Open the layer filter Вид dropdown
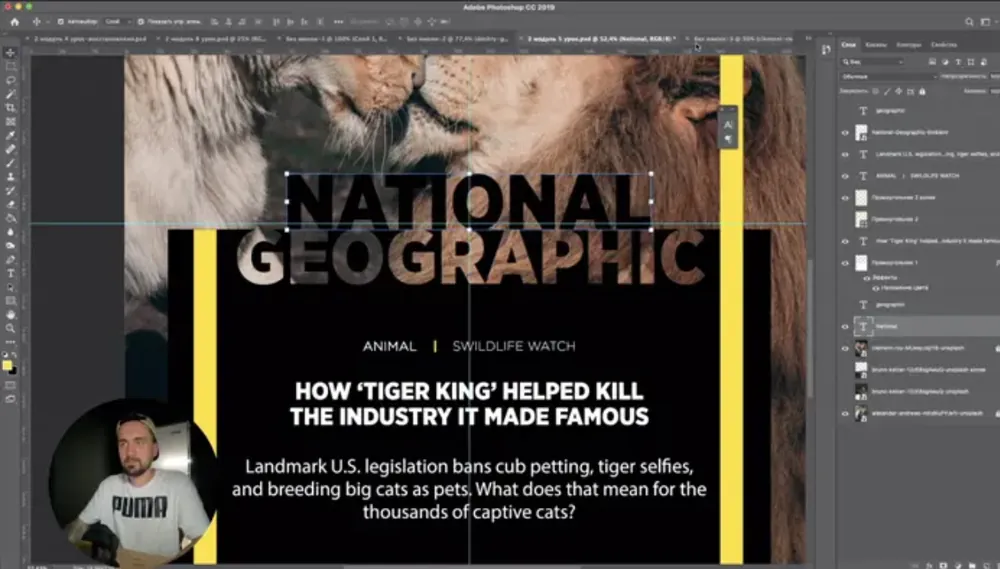Screen dimensions: 1000x569 [873, 62]
